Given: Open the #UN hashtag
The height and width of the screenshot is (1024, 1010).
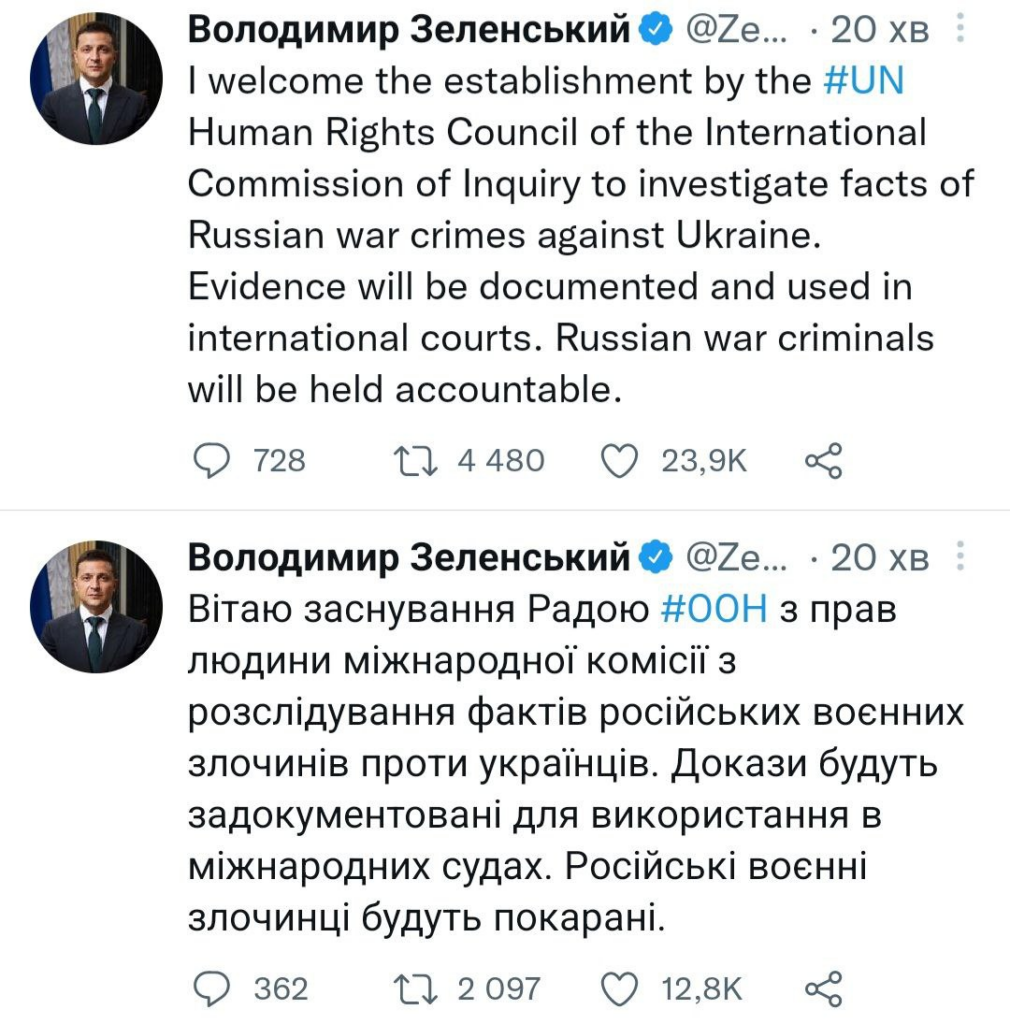Looking at the screenshot, I should [x=862, y=82].
